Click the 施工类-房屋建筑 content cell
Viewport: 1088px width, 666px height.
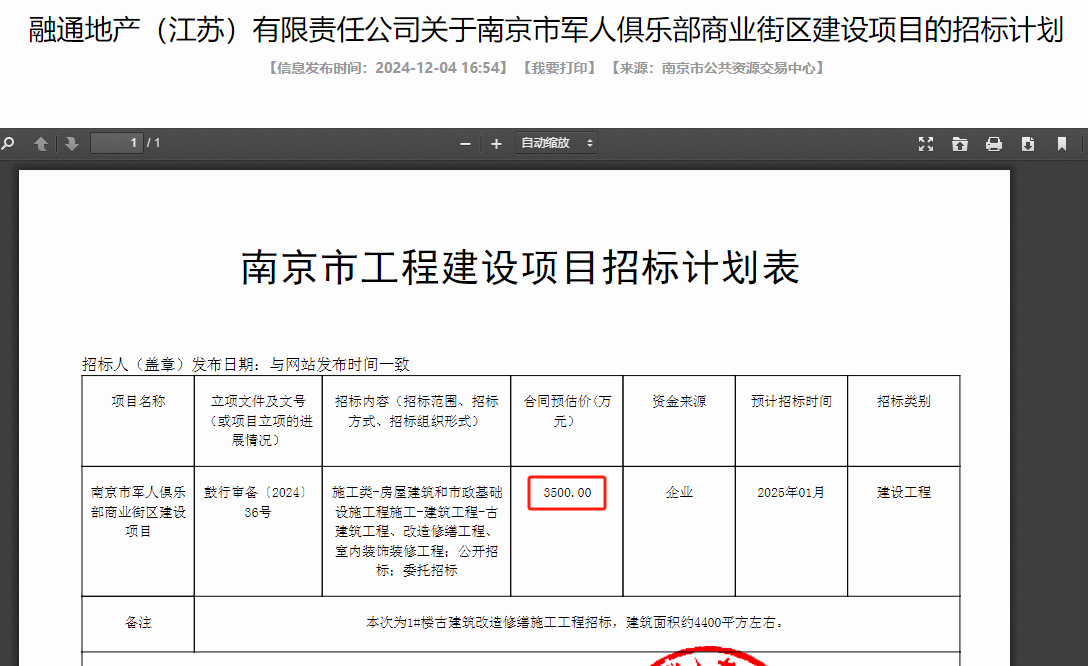click(x=416, y=531)
